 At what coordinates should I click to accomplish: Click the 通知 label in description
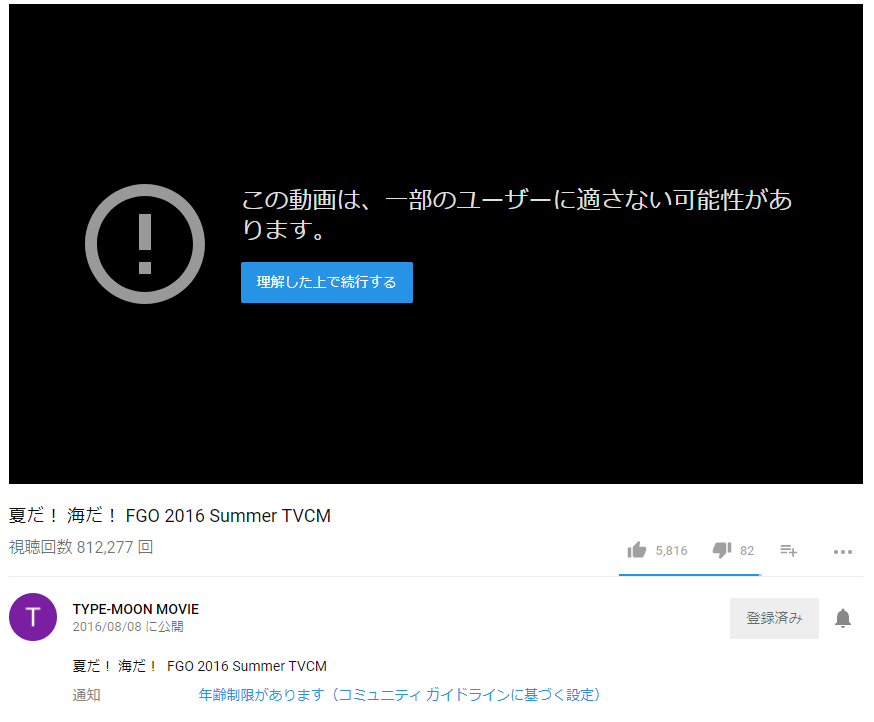coord(87,694)
